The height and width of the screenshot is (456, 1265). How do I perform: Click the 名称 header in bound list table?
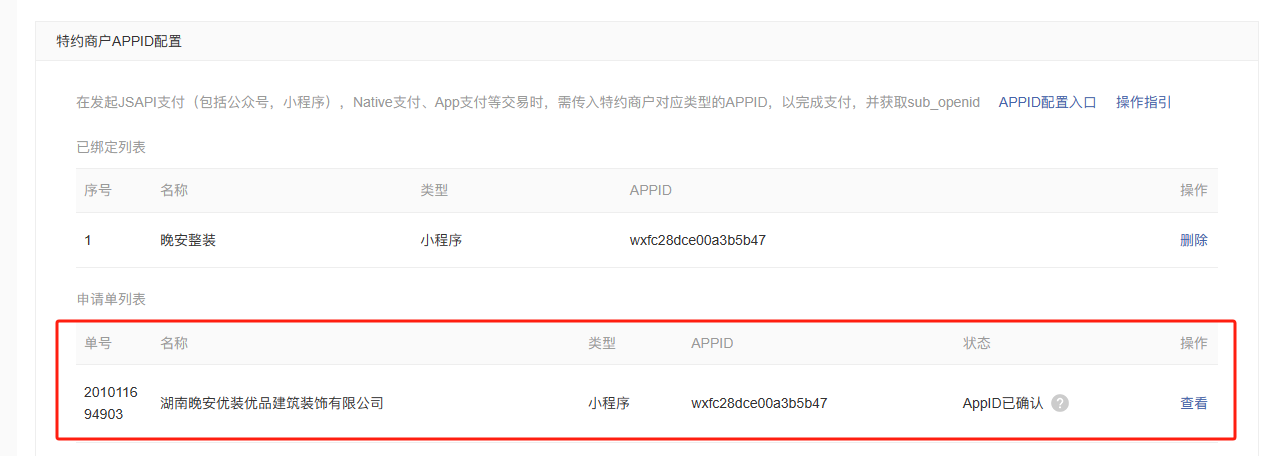[x=174, y=190]
